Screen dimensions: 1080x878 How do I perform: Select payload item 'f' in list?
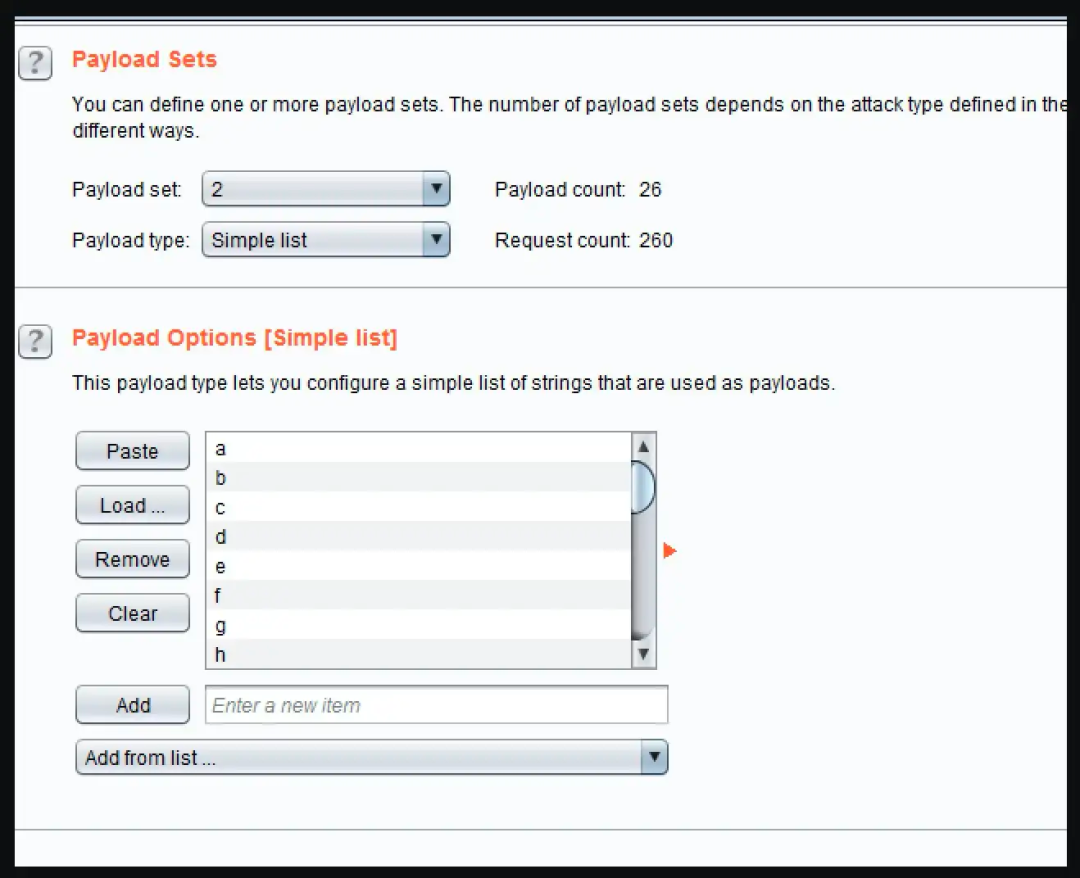tap(419, 595)
